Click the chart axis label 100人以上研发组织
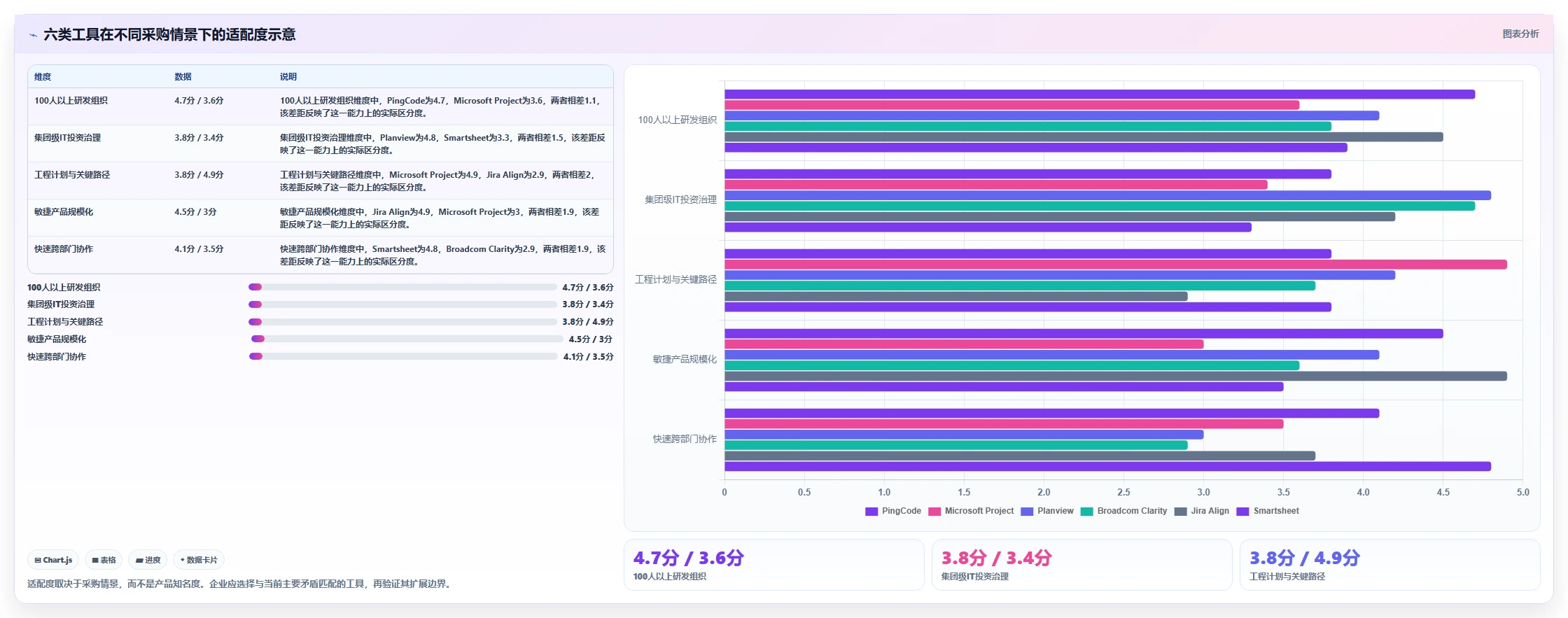This screenshot has width=1568, height=618. tap(677, 120)
